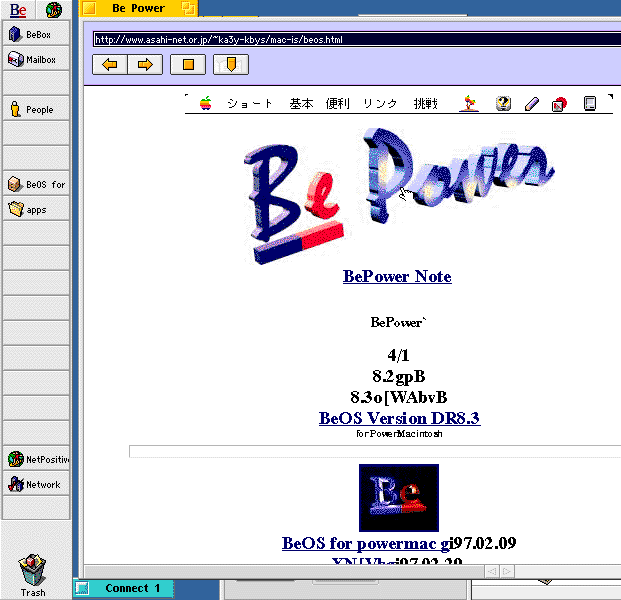621x600 pixels.
Task: Open the BePower Note link
Action: (397, 276)
